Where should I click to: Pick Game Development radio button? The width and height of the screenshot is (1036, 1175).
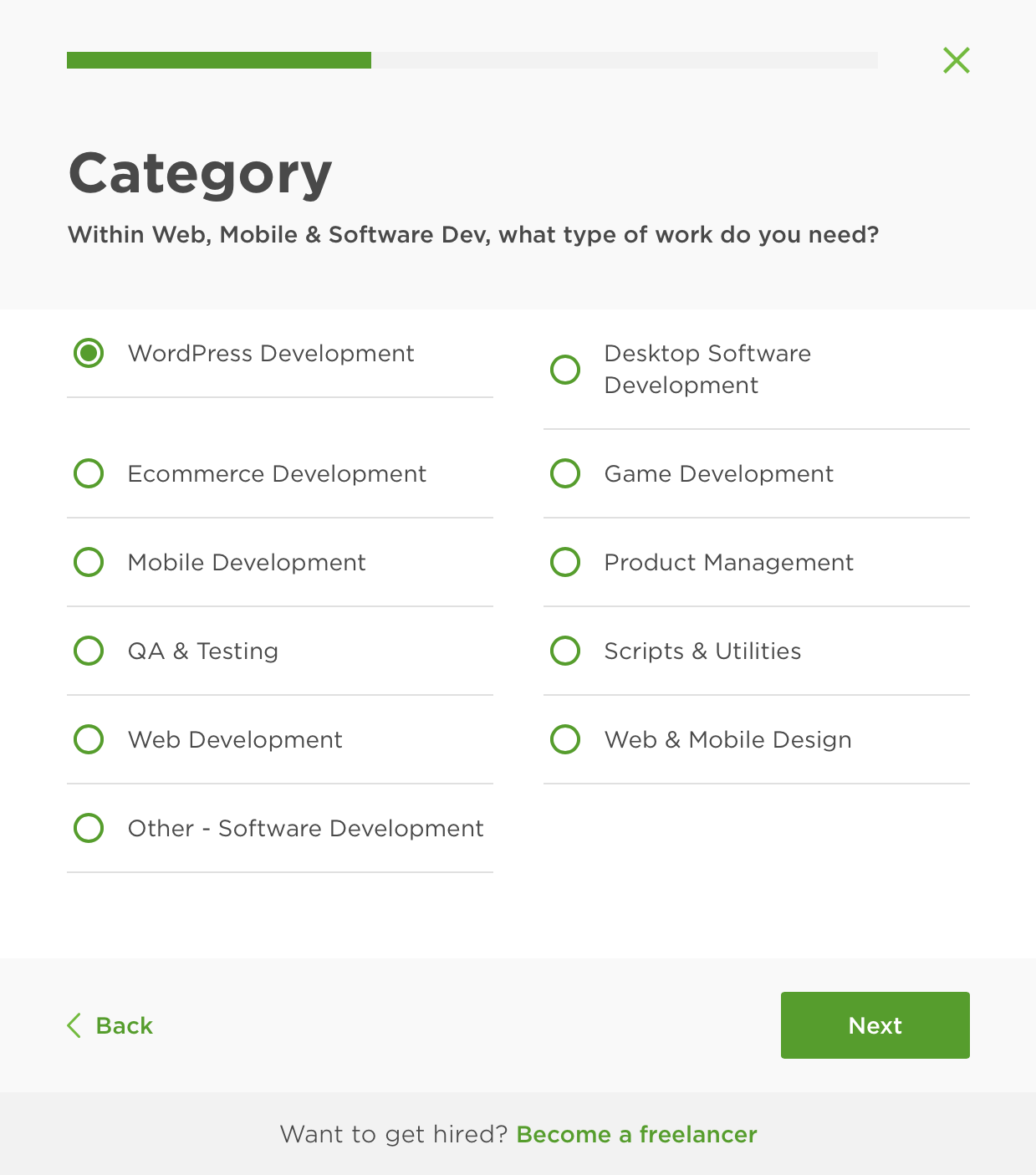(x=565, y=473)
